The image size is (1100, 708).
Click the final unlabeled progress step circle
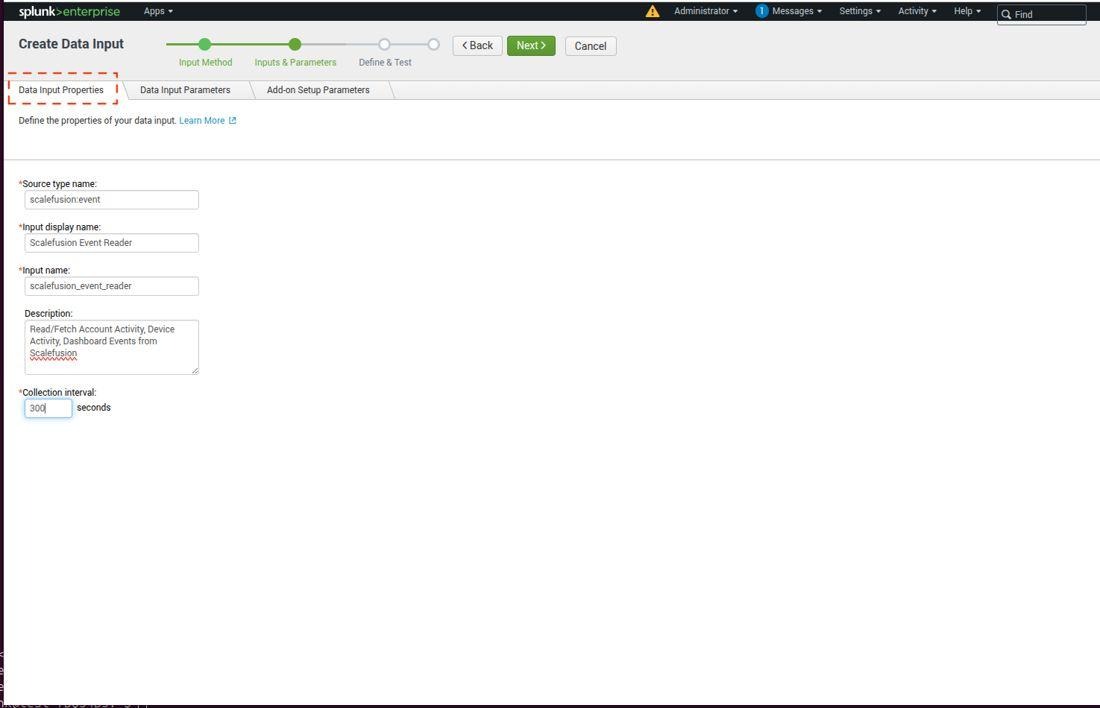[x=434, y=44]
